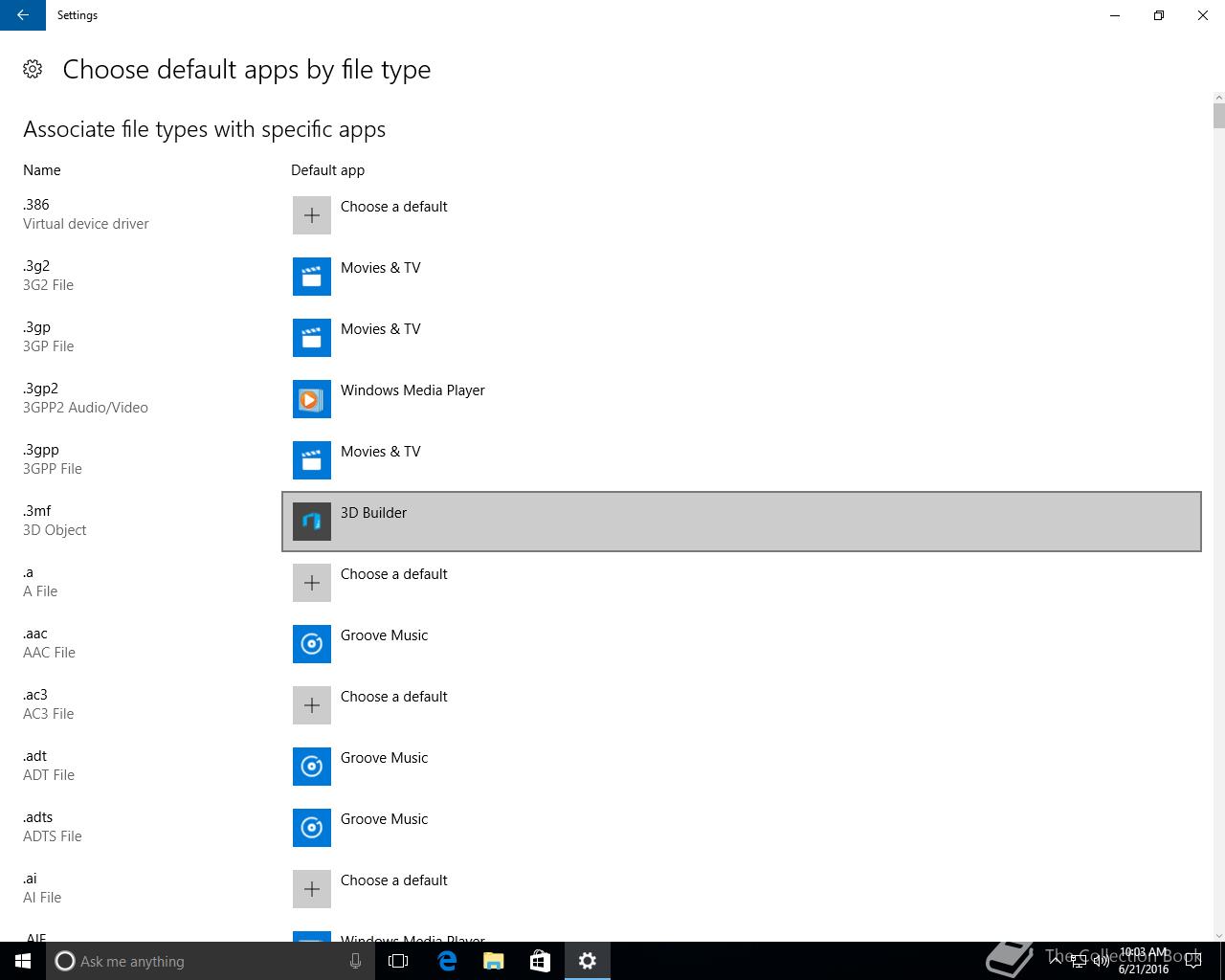Click the '3GP File' description text
Image resolution: width=1225 pixels, height=980 pixels.
(48, 346)
